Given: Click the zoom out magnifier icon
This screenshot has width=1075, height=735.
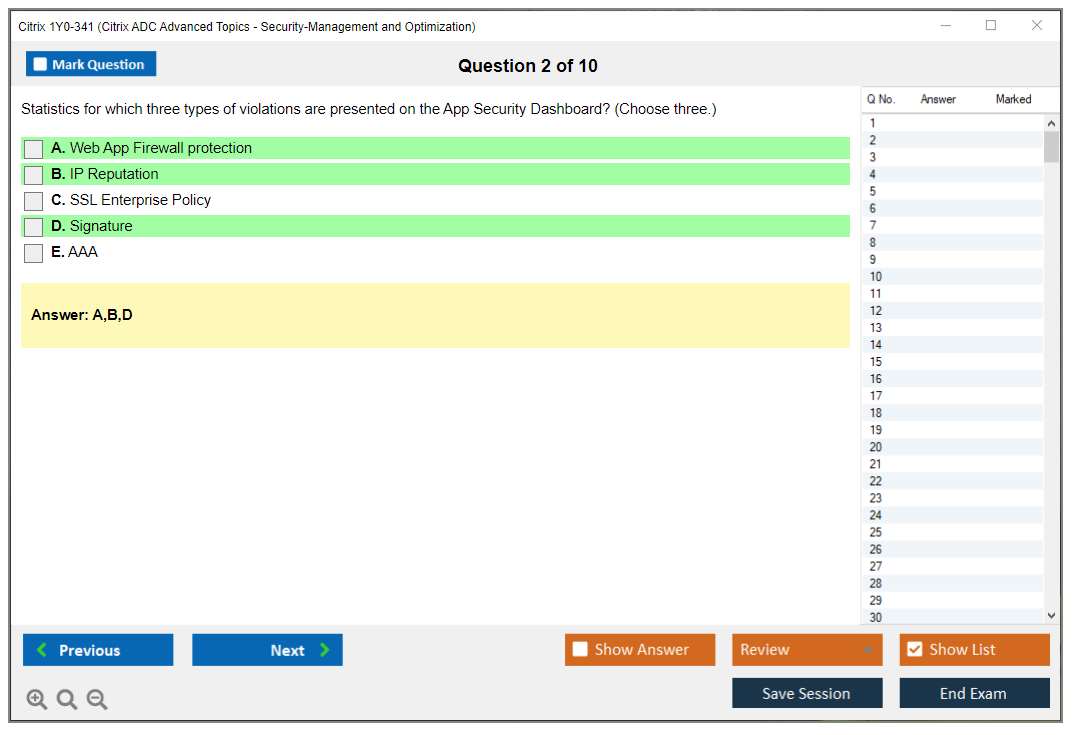Looking at the screenshot, I should (x=97, y=699).
